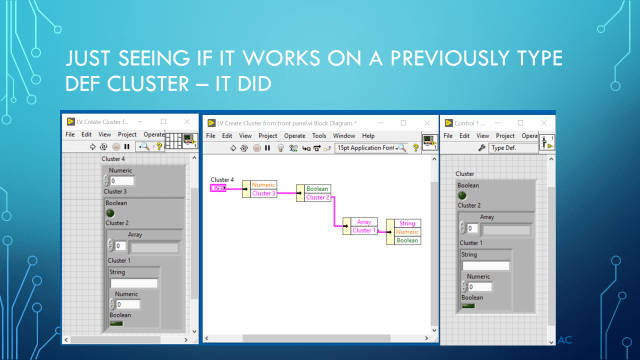The height and width of the screenshot is (360, 640).
Task: Click Step Out in Block Diagram toolbar
Action: pos(327,149)
